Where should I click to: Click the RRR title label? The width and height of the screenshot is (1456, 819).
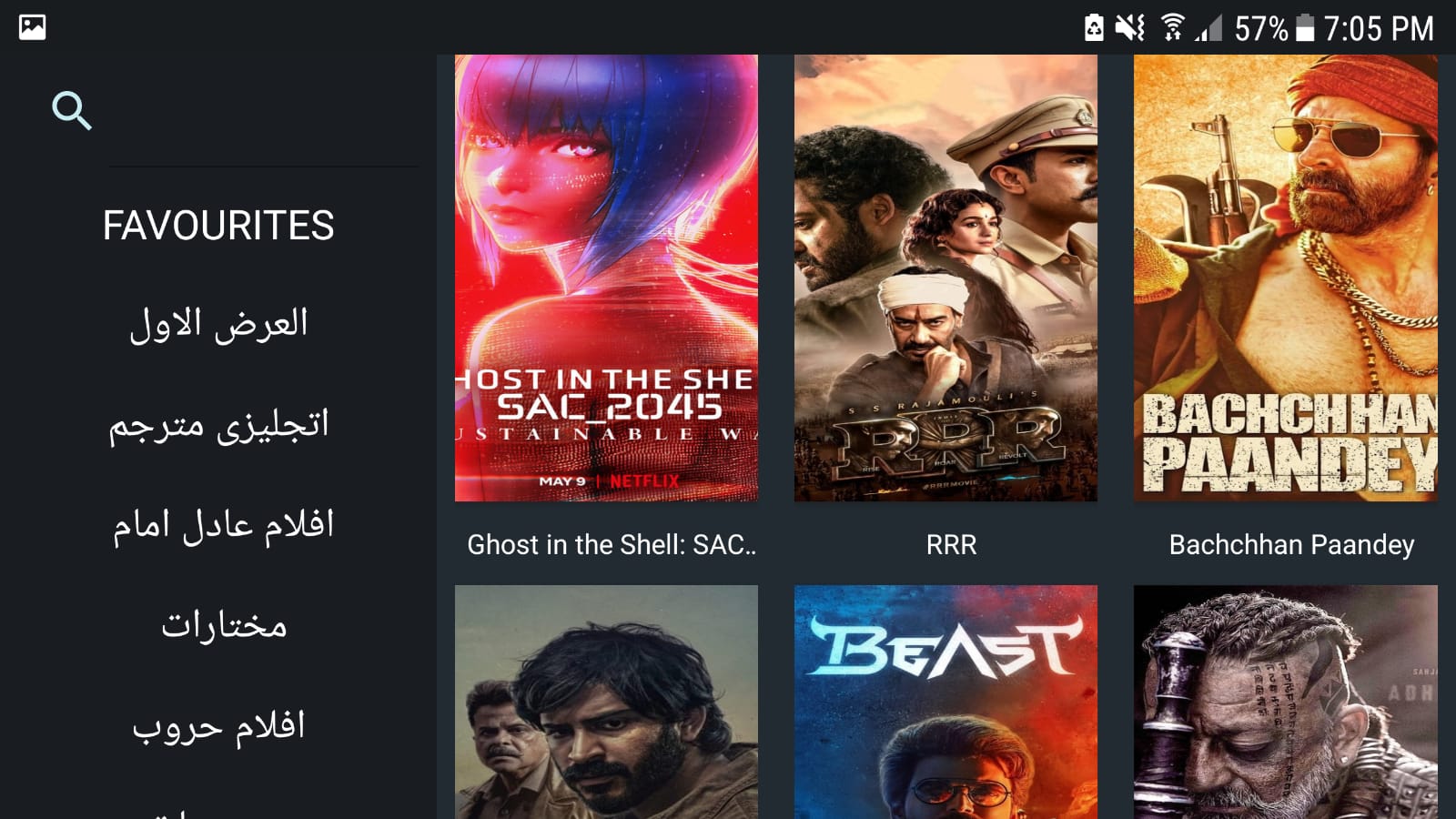pyautogui.click(x=951, y=545)
